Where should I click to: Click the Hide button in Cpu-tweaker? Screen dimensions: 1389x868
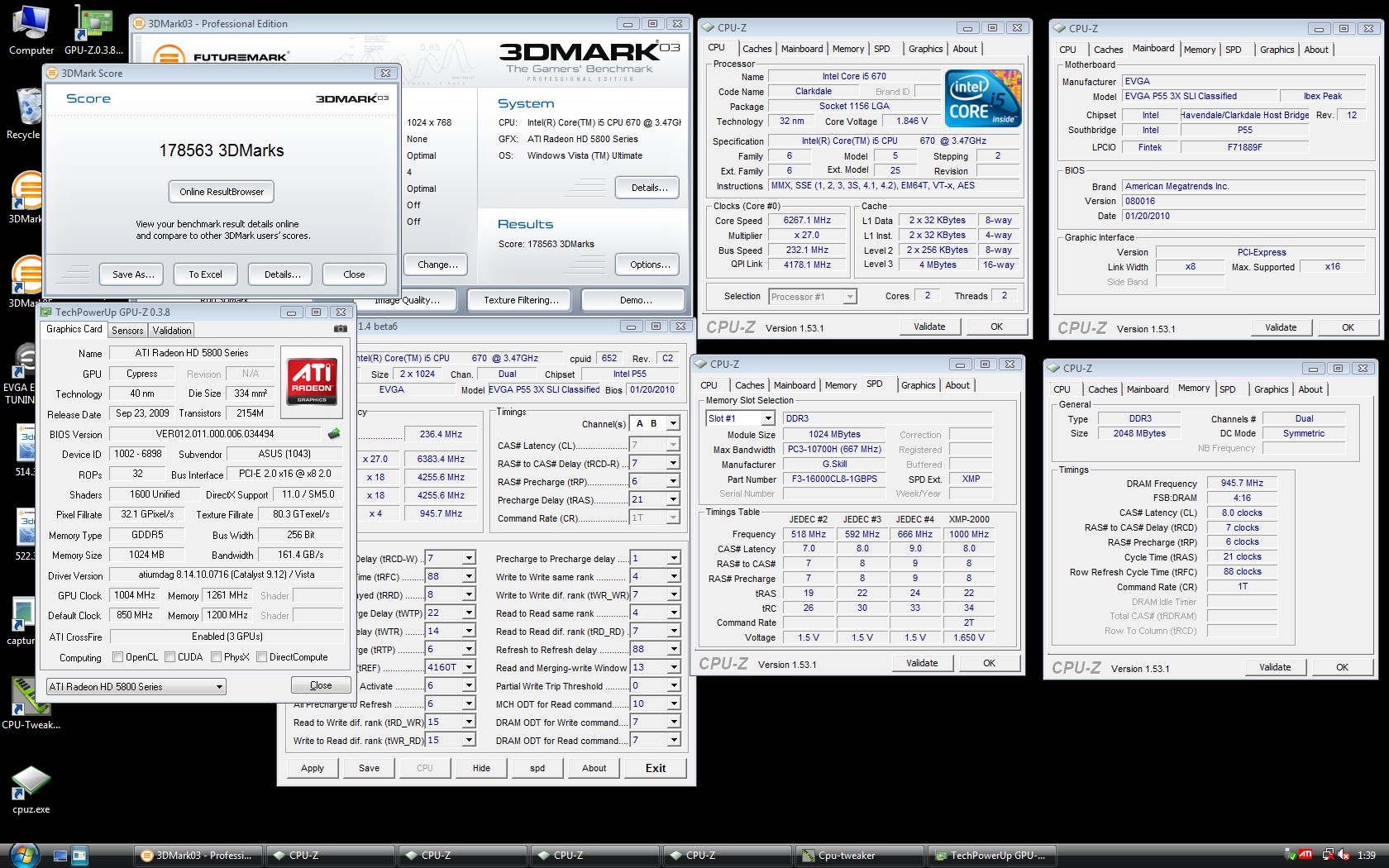[481, 768]
